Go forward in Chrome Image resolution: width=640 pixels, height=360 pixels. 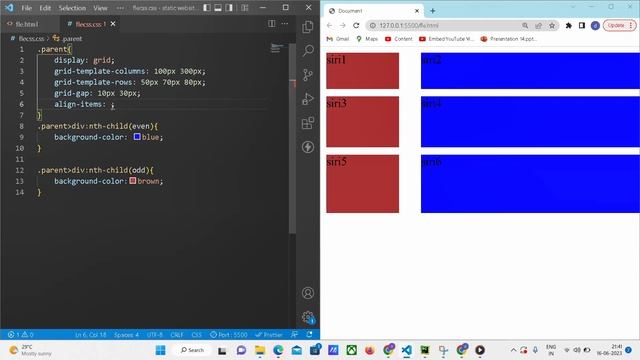pyautogui.click(x=342, y=25)
